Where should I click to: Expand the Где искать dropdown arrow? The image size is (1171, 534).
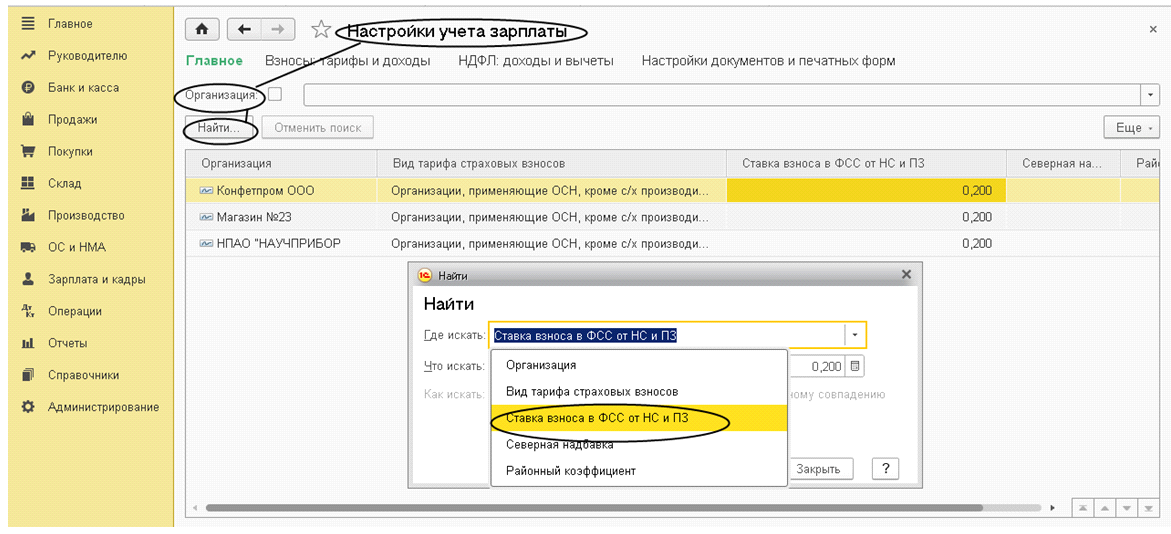pyautogui.click(x=855, y=335)
